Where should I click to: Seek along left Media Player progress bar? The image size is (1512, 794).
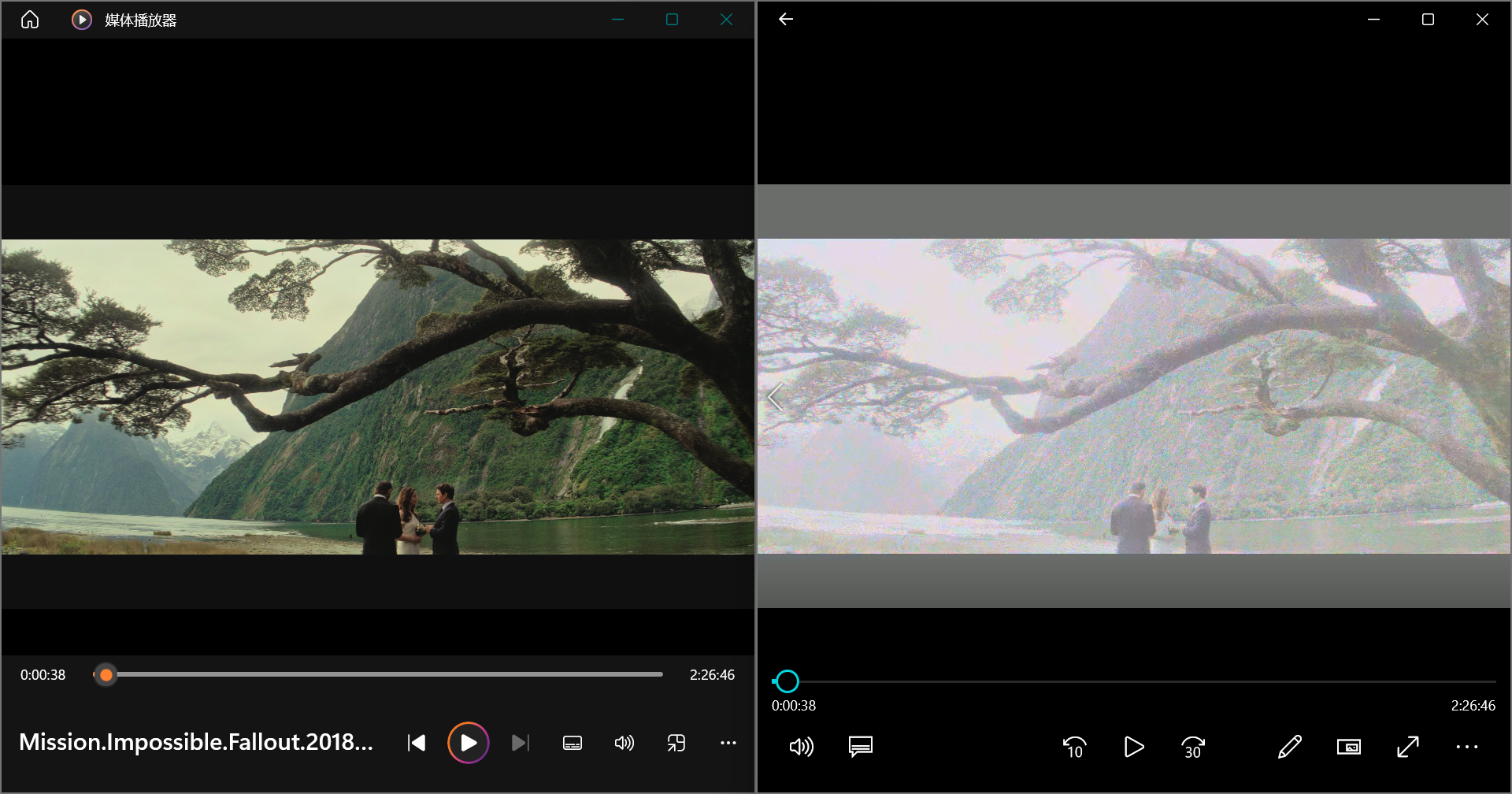pos(378,675)
